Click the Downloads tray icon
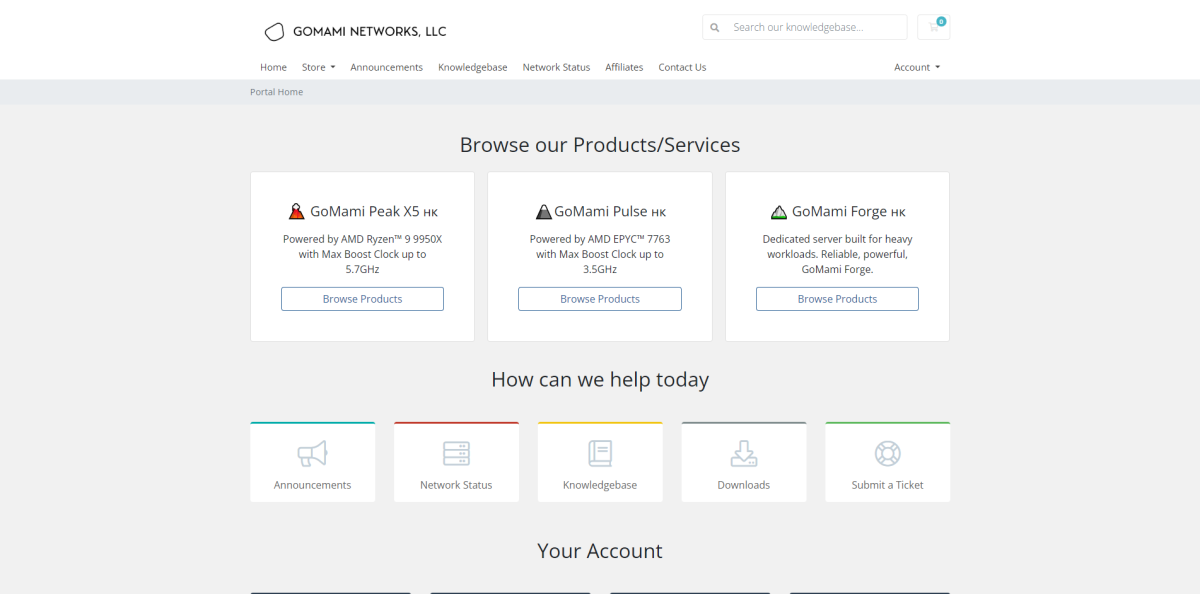This screenshot has height=594, width=1200. pos(743,454)
